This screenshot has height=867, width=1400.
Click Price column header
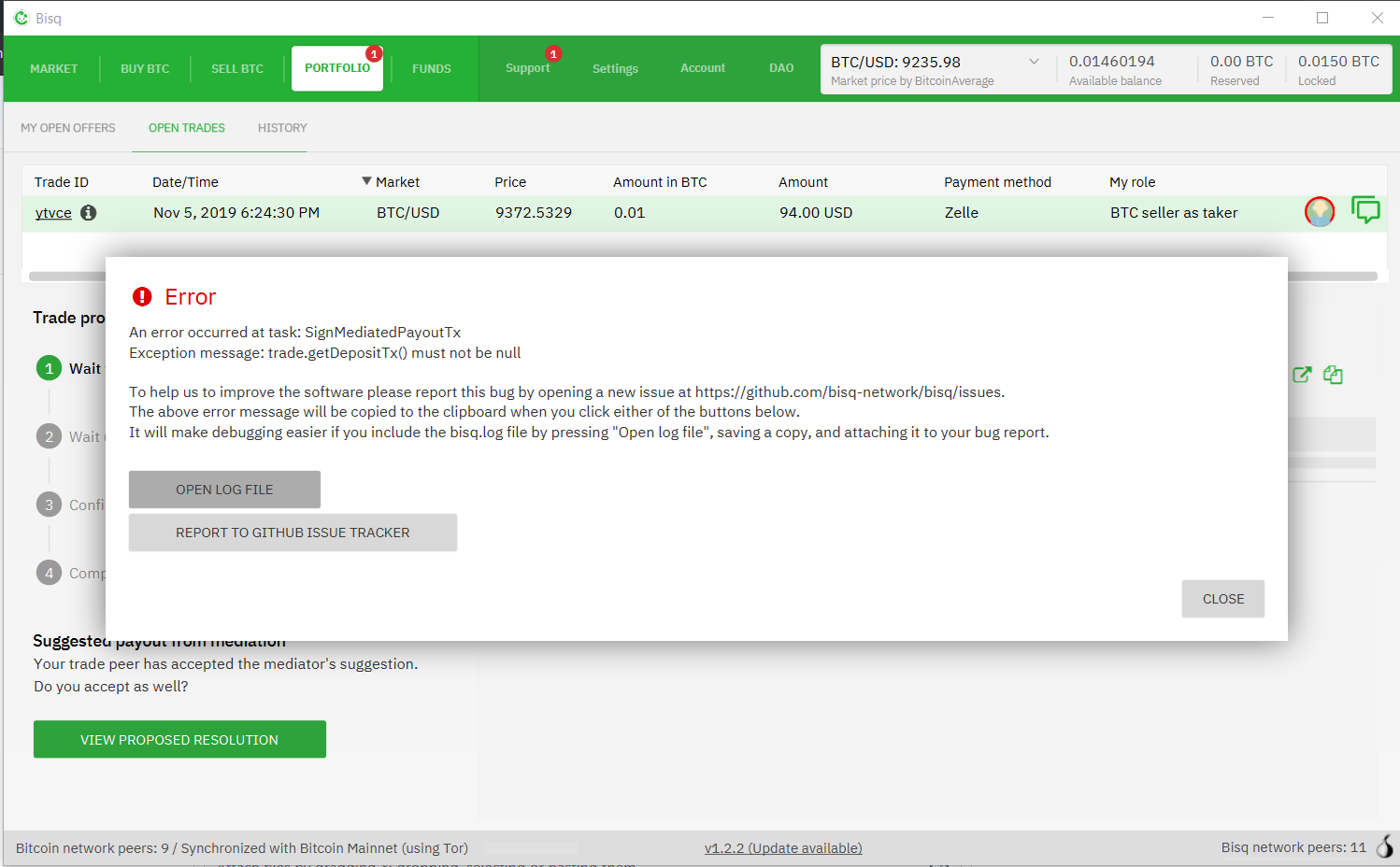[x=510, y=182]
